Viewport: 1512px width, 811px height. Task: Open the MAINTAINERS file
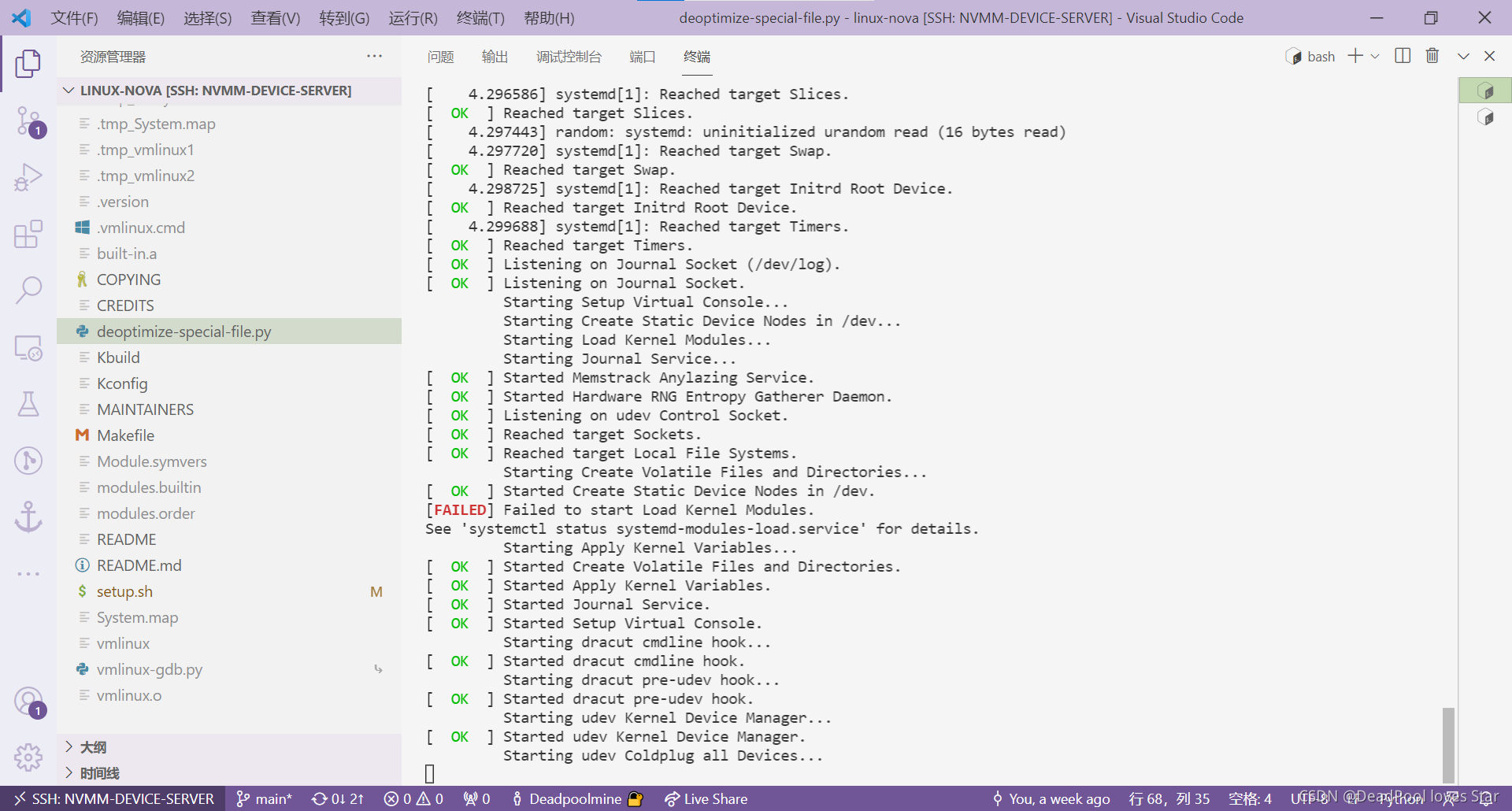229,409
